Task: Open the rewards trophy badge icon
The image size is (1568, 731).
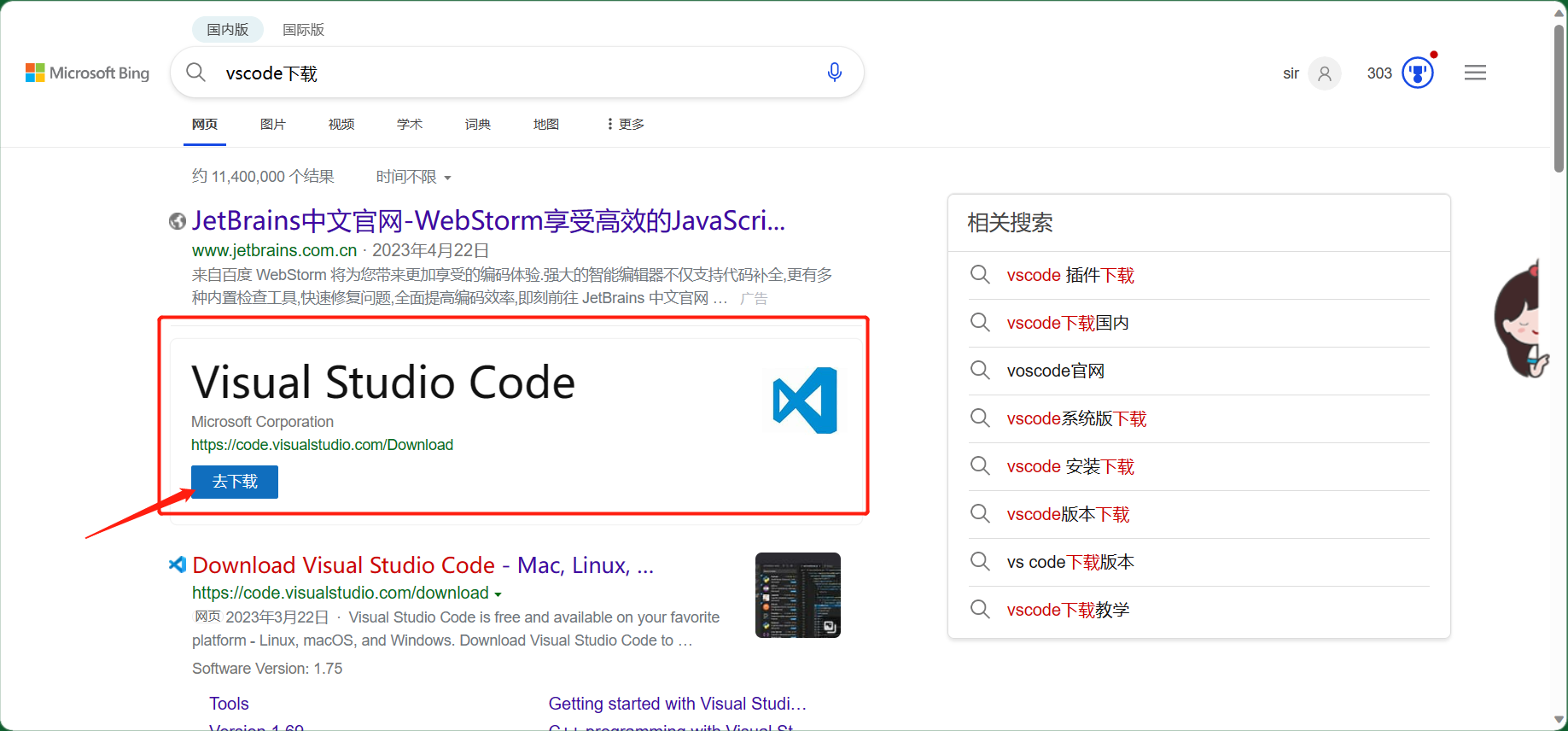Action: tap(1418, 73)
